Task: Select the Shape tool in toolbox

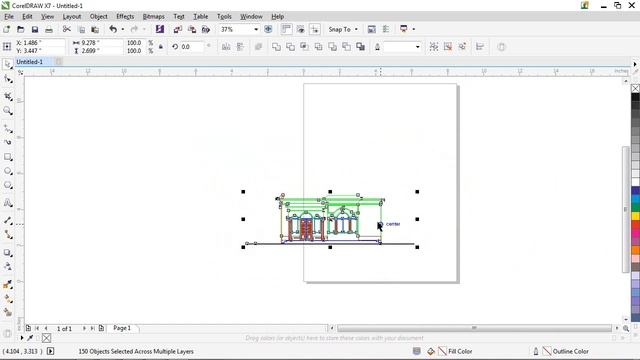Action: click(x=7, y=79)
